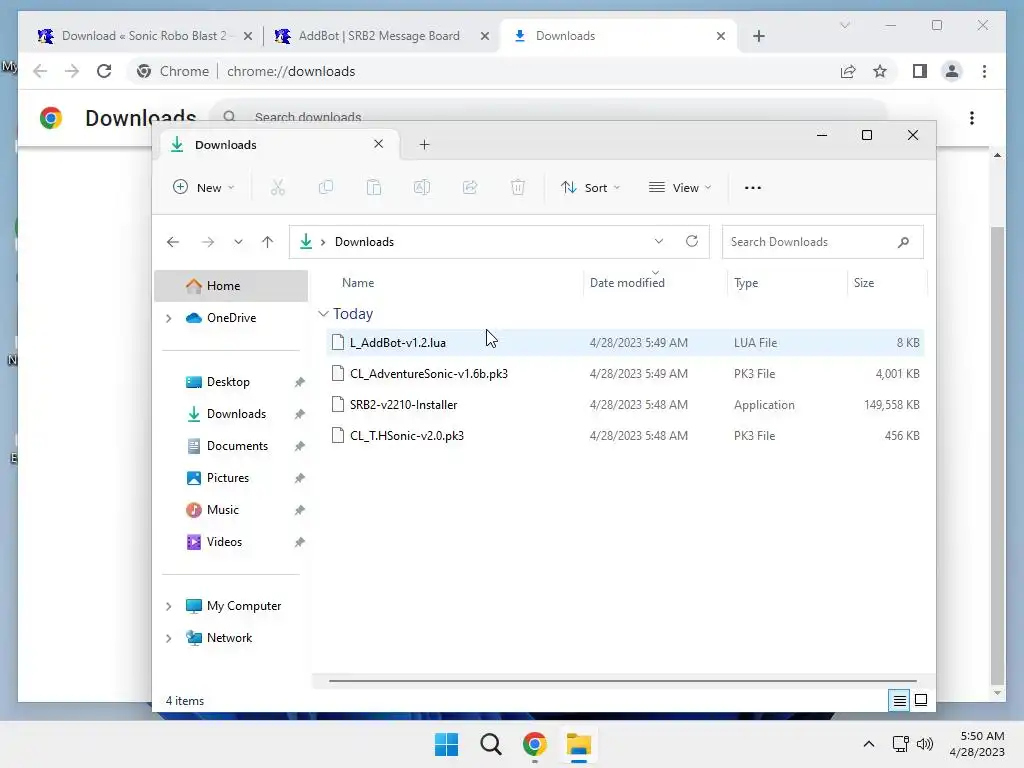Bookmark this page with Chrome star icon
This screenshot has height=768, width=1024.
tap(880, 71)
